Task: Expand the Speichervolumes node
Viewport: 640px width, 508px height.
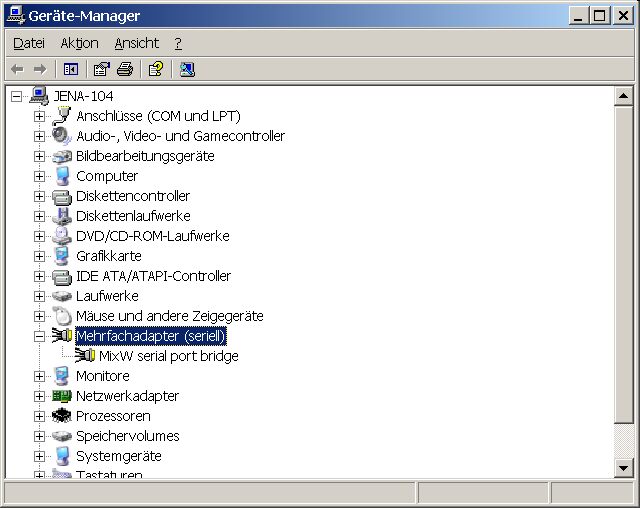Action: click(x=39, y=436)
